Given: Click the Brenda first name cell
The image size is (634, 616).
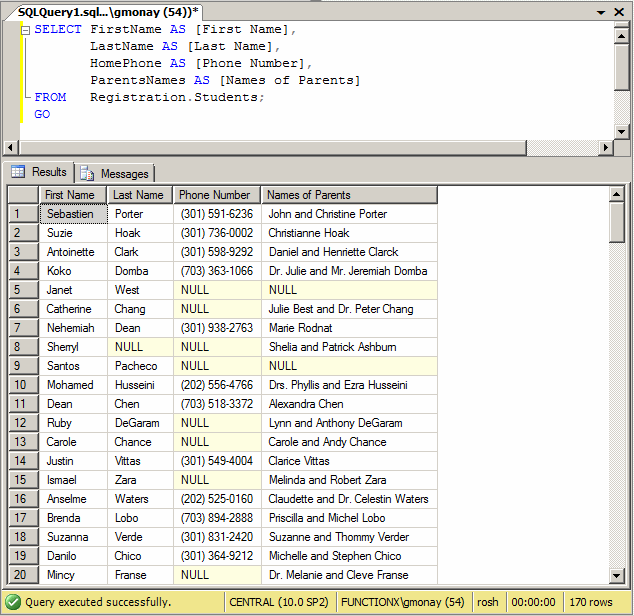Looking at the screenshot, I should (x=73, y=518).
